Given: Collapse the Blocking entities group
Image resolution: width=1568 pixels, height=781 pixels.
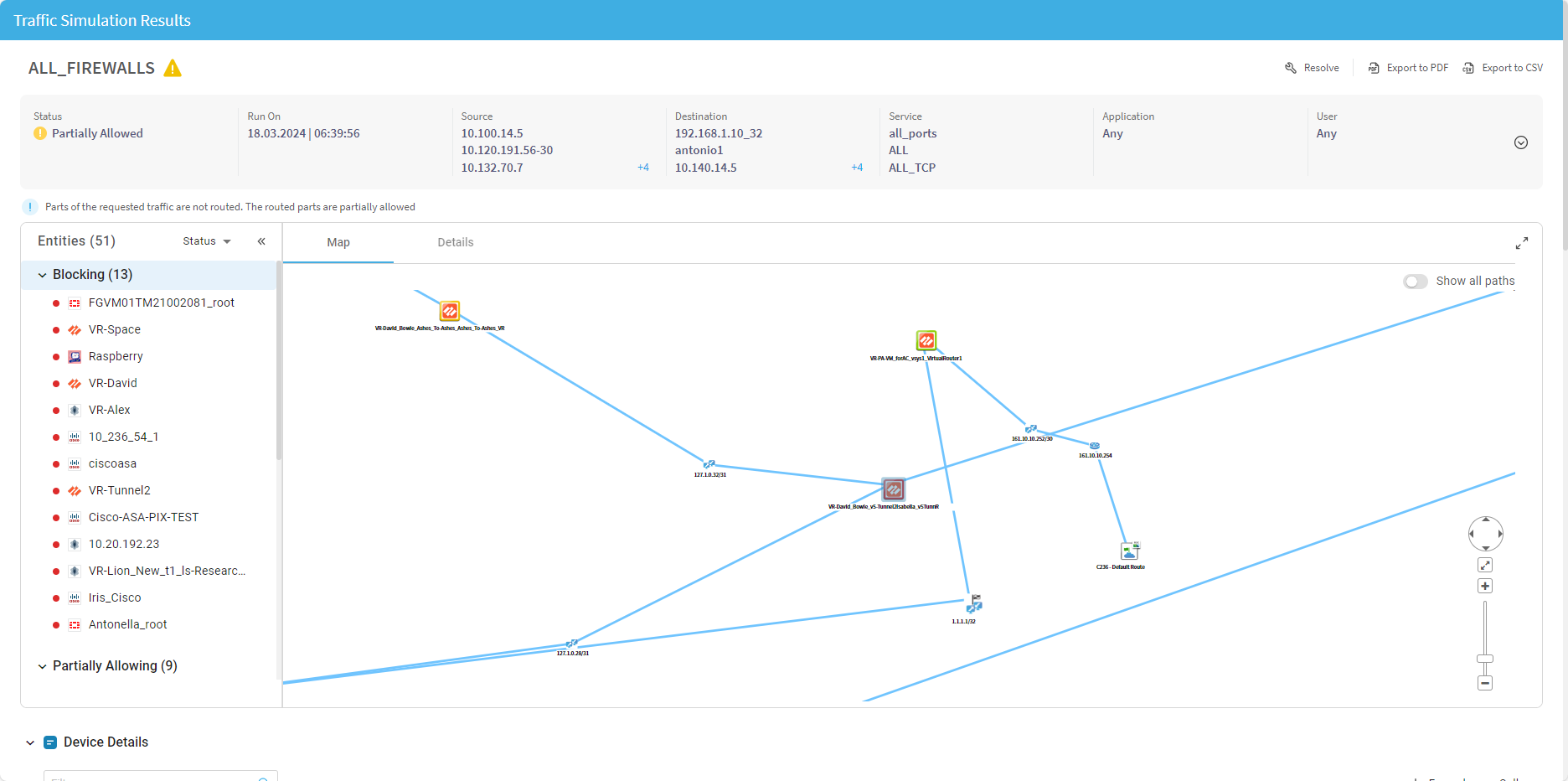Looking at the screenshot, I should [x=43, y=275].
